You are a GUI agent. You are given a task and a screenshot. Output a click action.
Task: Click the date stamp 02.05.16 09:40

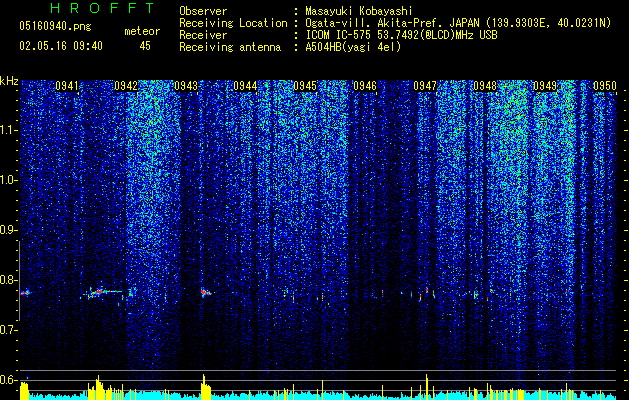61,46
